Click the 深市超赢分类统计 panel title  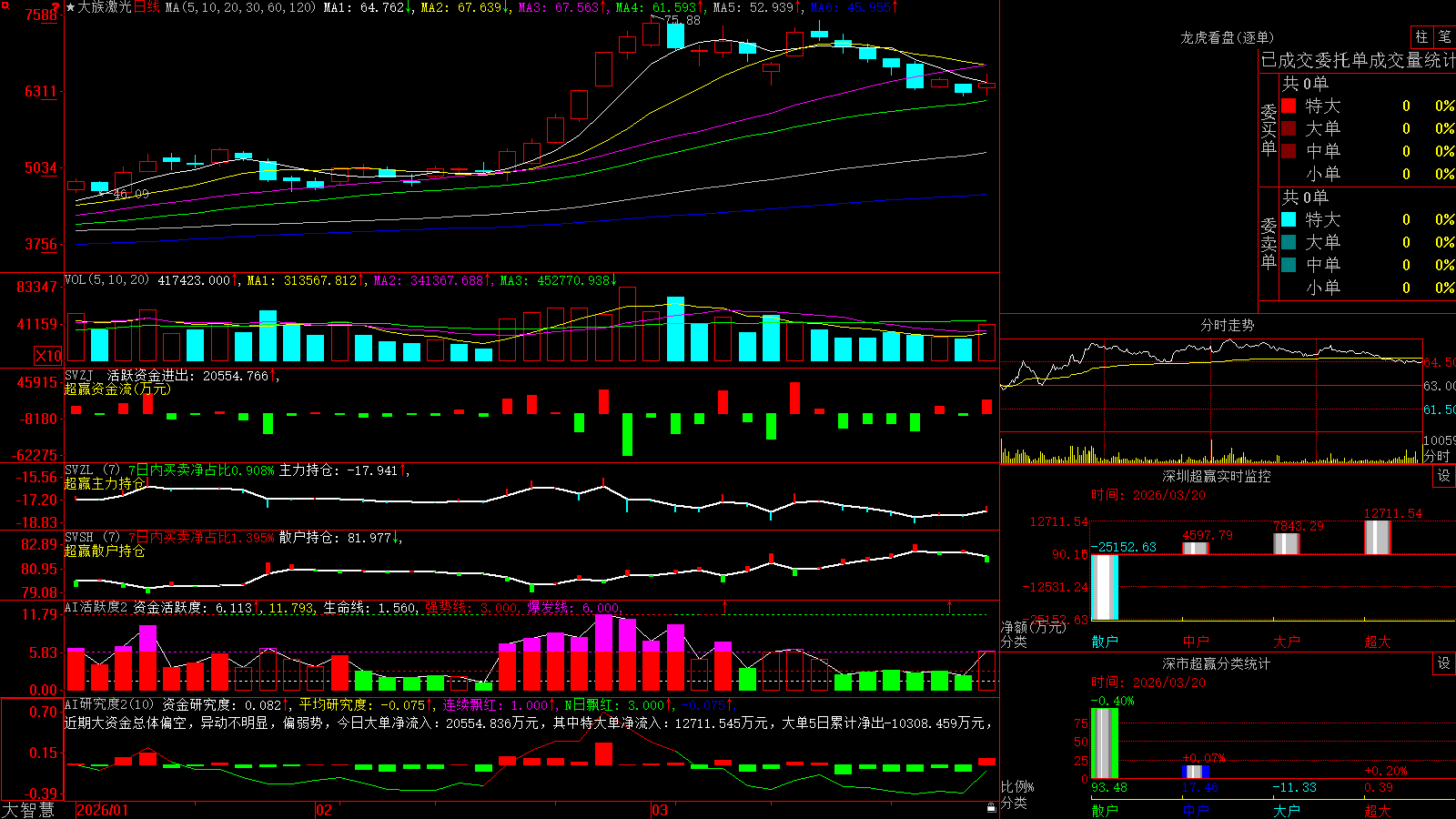click(1216, 663)
